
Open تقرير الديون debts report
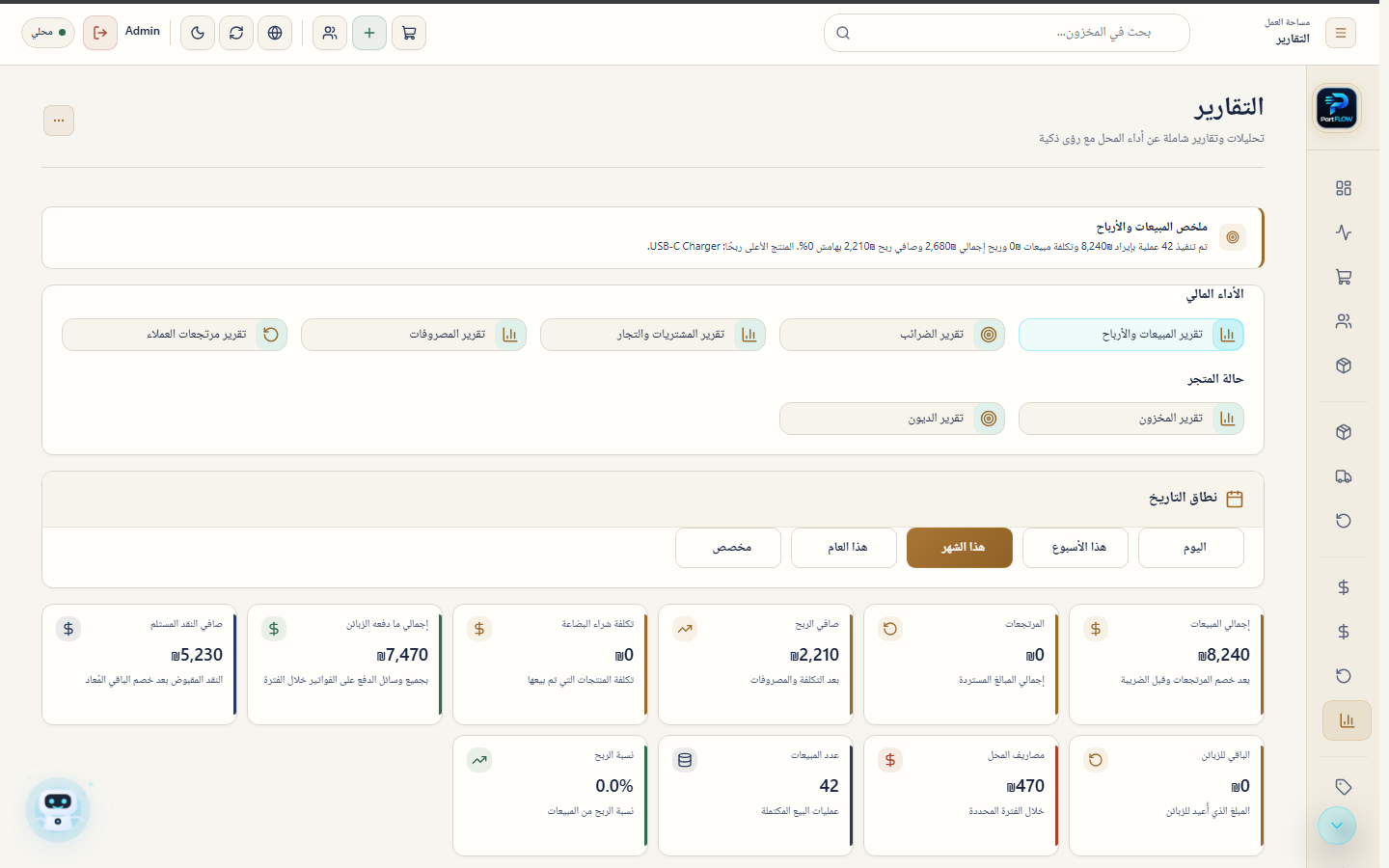coord(892,419)
